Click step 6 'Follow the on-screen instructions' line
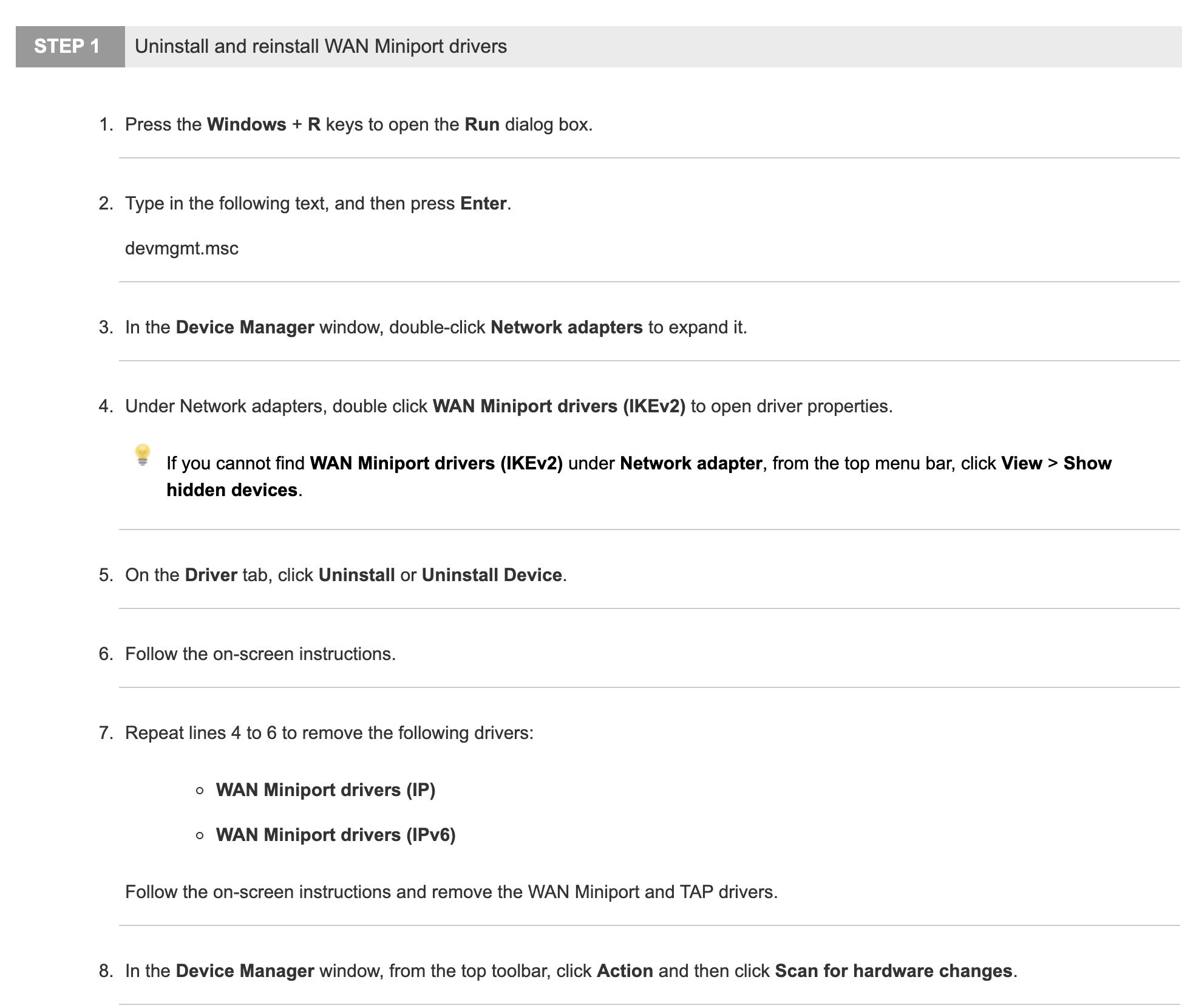1182x1008 pixels. point(260,654)
